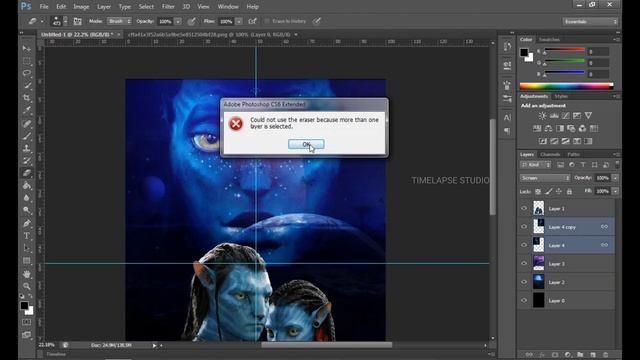Select the Paint Bucket tool
The image size is (640, 360).
(27, 186)
